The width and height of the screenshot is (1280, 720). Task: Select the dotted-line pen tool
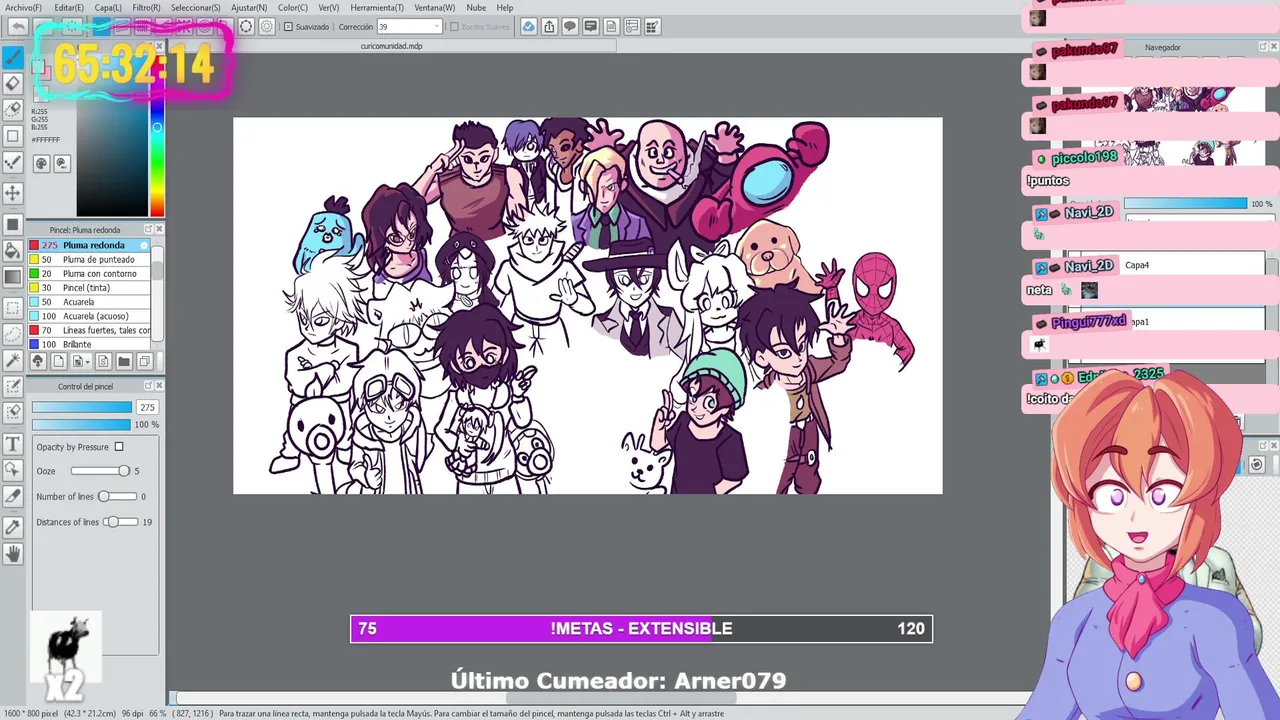pos(13,162)
